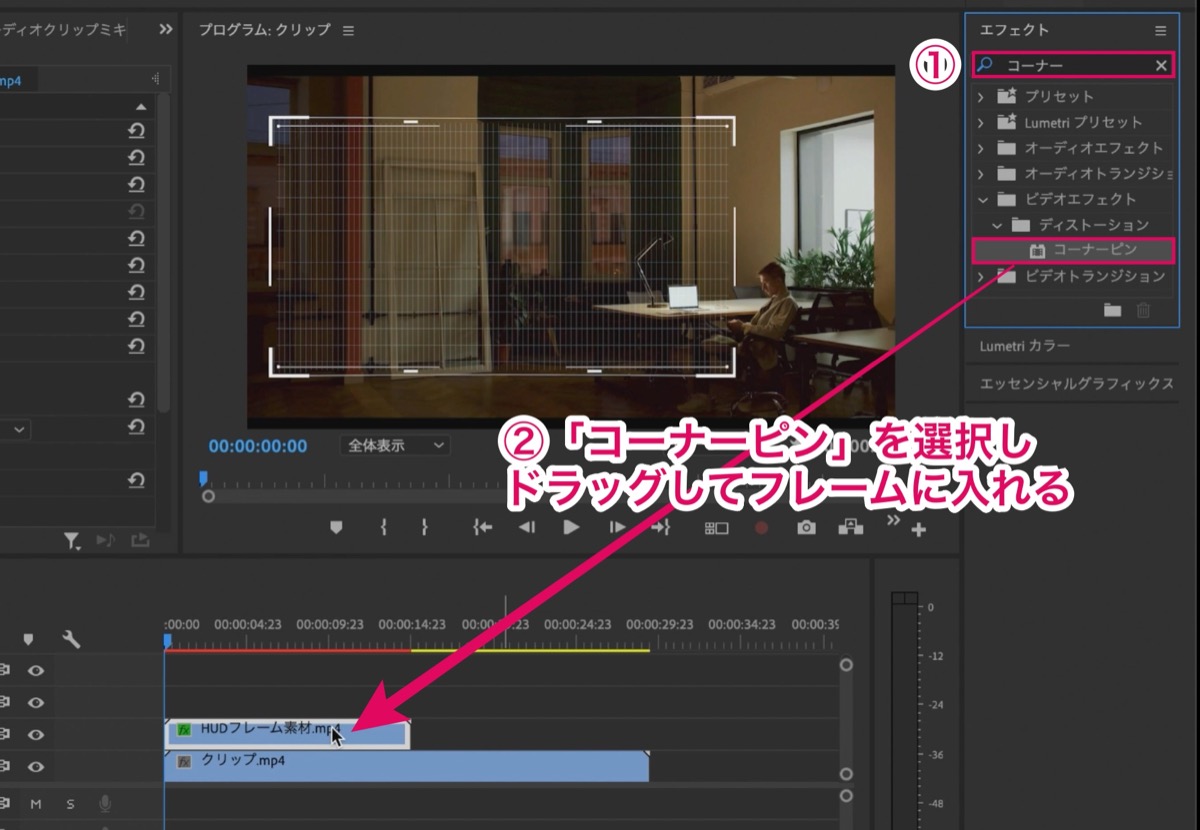The height and width of the screenshot is (830, 1200).
Task: Export a frame with the camera icon
Action: pos(806,527)
